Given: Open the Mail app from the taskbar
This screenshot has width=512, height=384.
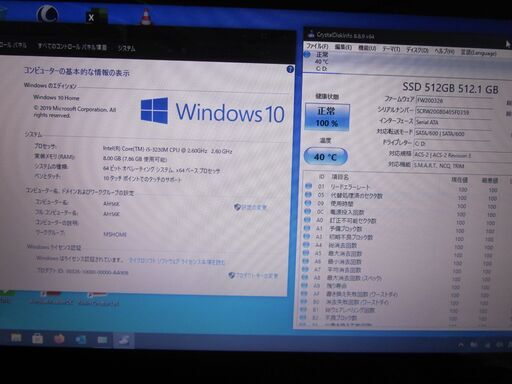Looking at the screenshot, I should coord(102,340).
